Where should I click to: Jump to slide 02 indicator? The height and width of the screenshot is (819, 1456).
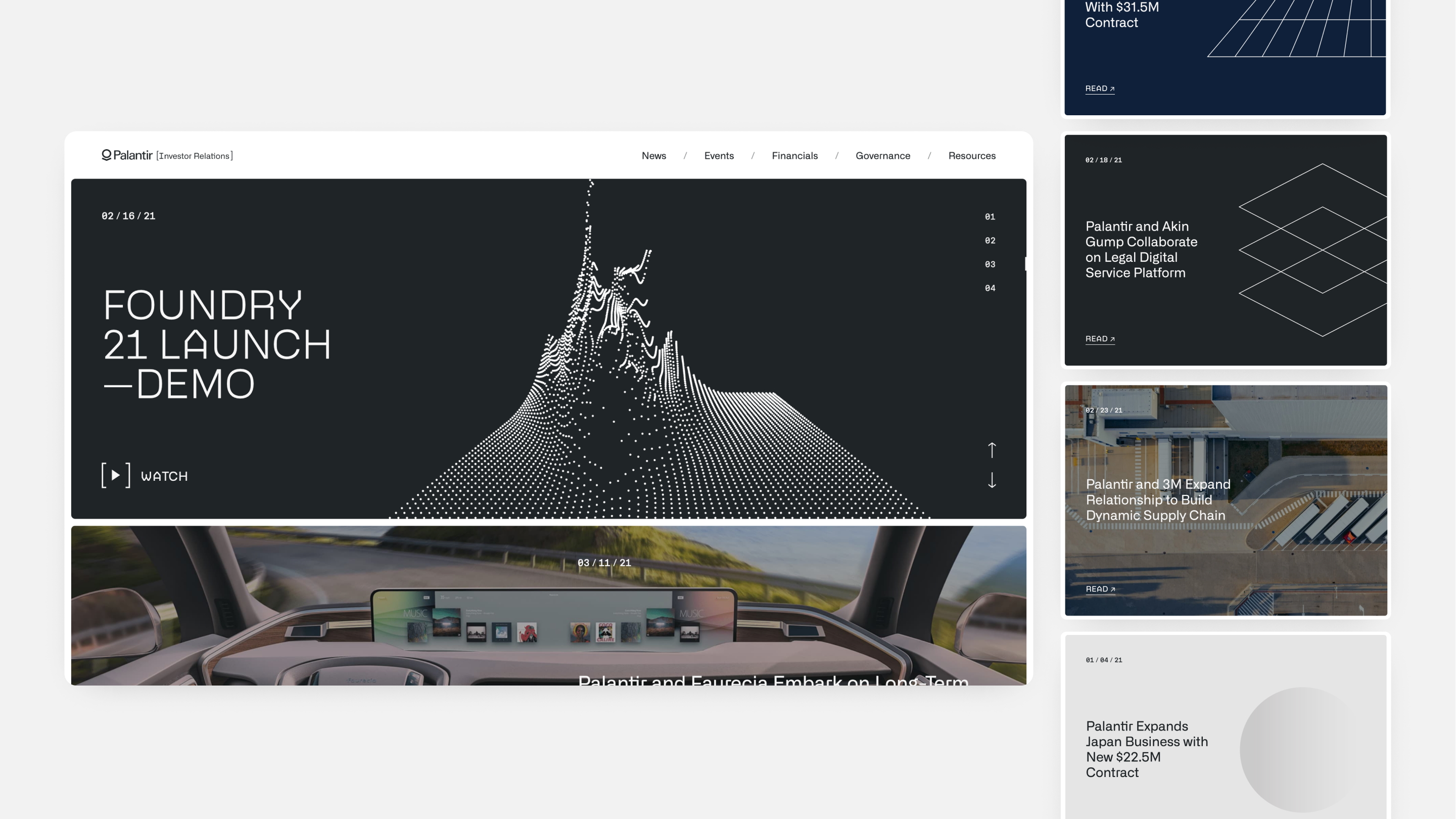[x=990, y=240]
